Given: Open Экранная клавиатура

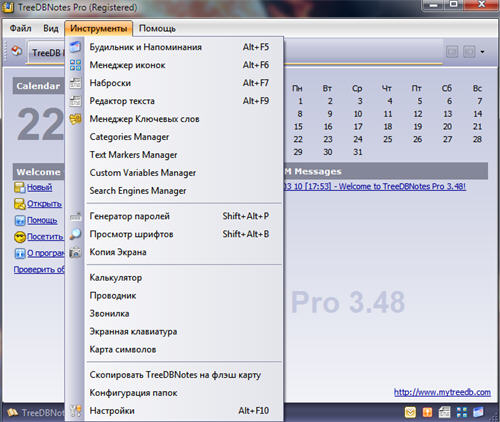Looking at the screenshot, I should 183,332.
